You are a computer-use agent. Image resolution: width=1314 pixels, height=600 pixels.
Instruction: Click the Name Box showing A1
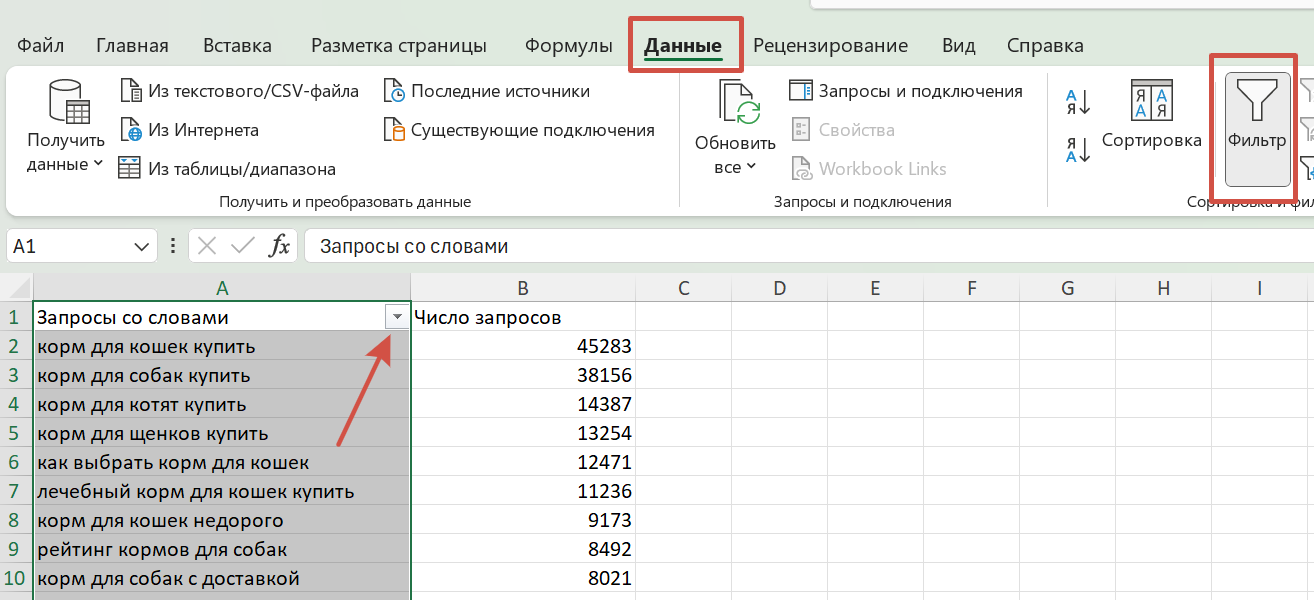(x=70, y=246)
